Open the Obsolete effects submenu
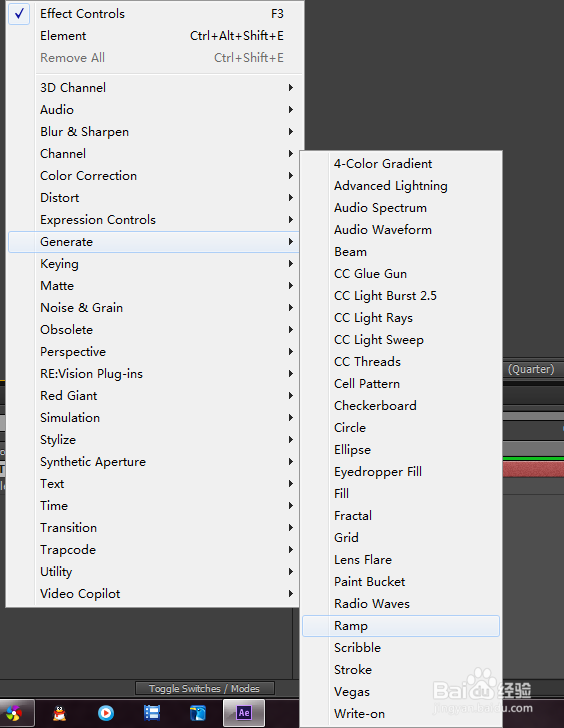Screen dimensions: 564x728 click(155, 330)
